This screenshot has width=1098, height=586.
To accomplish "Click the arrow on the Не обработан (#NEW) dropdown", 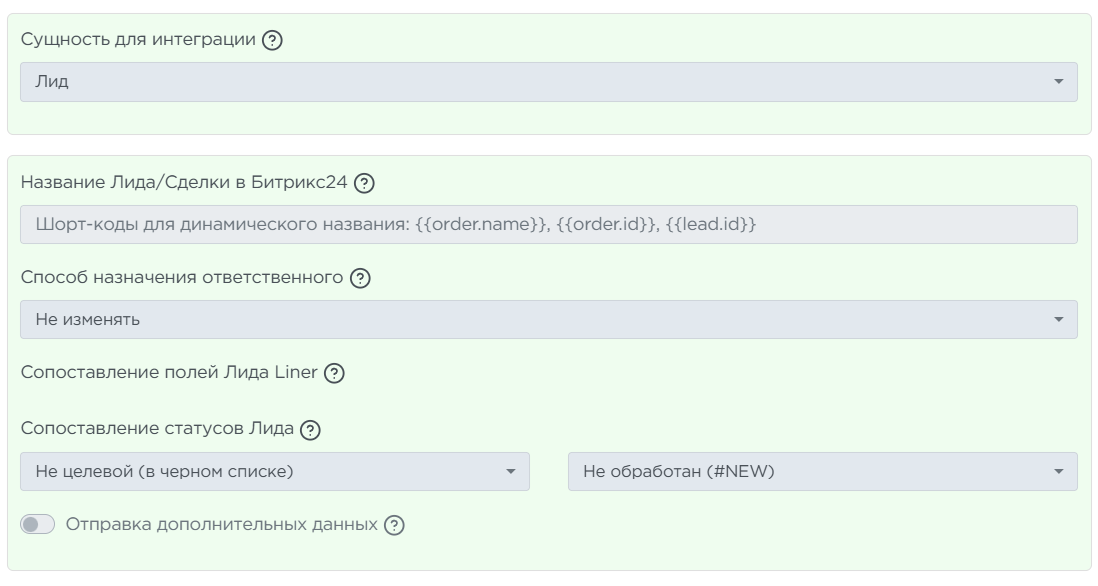I will point(1059,471).
